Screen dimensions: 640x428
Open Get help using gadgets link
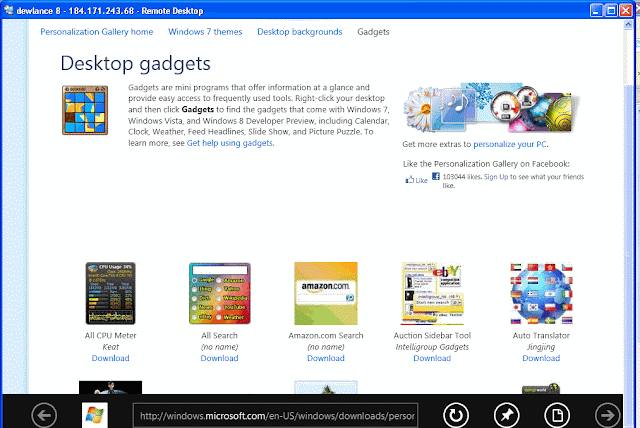(x=229, y=143)
